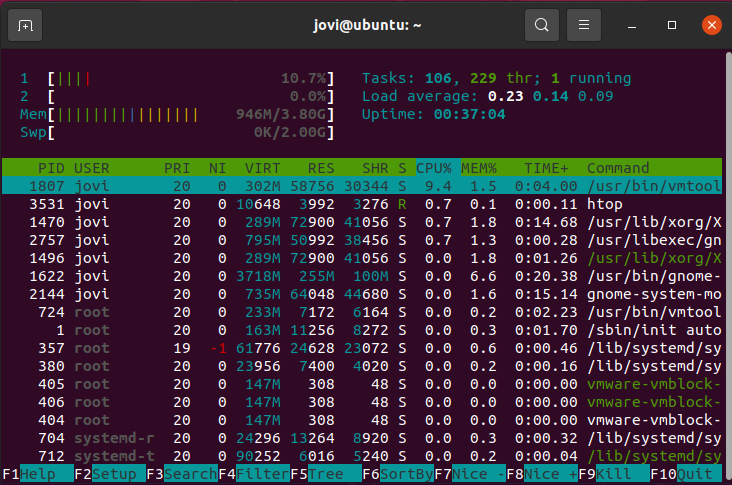
Task: Select the htop process row 3531
Action: [362, 204]
